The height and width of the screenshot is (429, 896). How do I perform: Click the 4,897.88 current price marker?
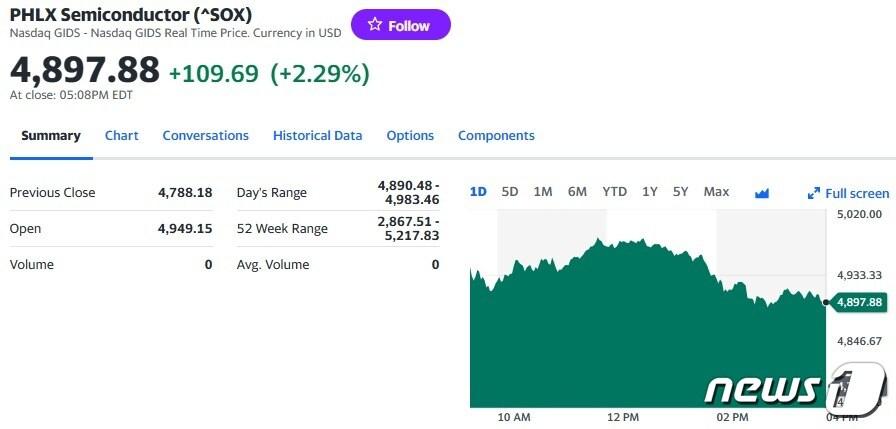(859, 302)
